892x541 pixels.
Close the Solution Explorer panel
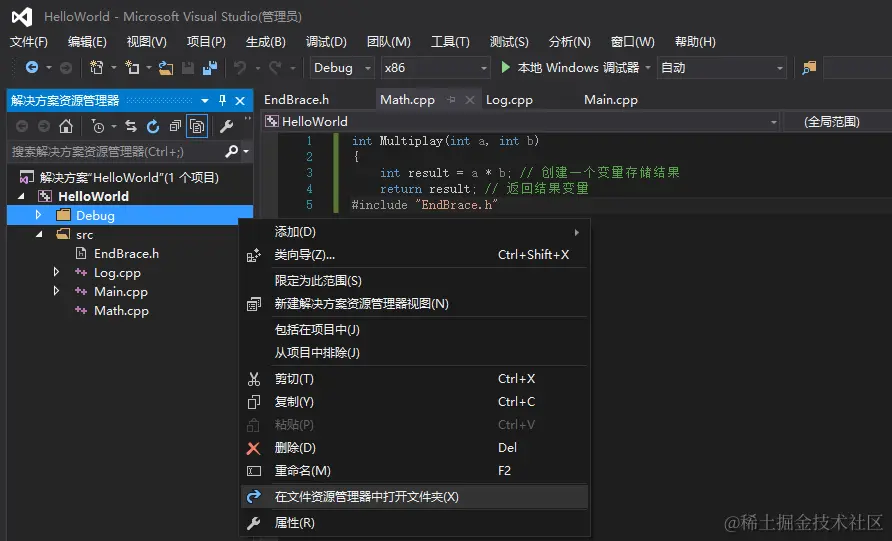coord(240,101)
